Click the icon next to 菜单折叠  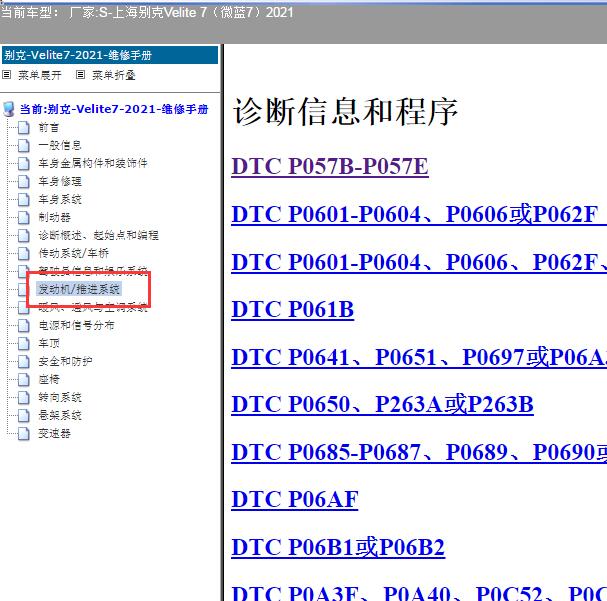click(x=80, y=74)
